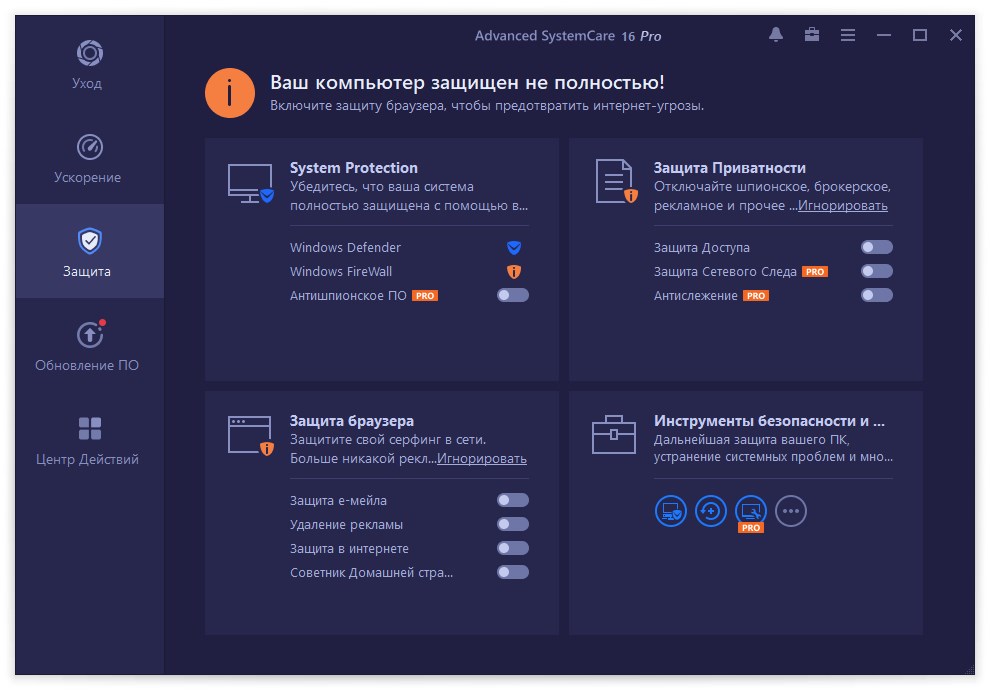Click Игнорировать link in Защита браузера
Viewport: 990px width, 690px height.
(x=482, y=459)
